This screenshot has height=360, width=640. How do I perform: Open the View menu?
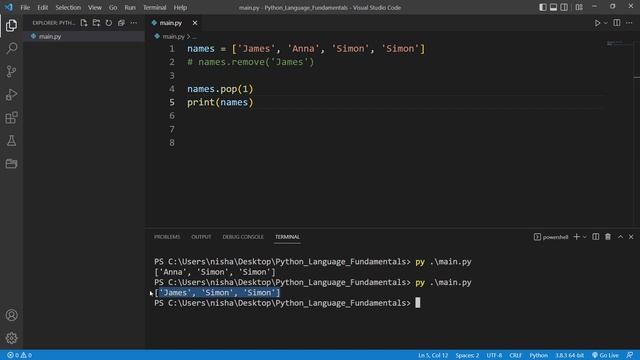point(95,7)
